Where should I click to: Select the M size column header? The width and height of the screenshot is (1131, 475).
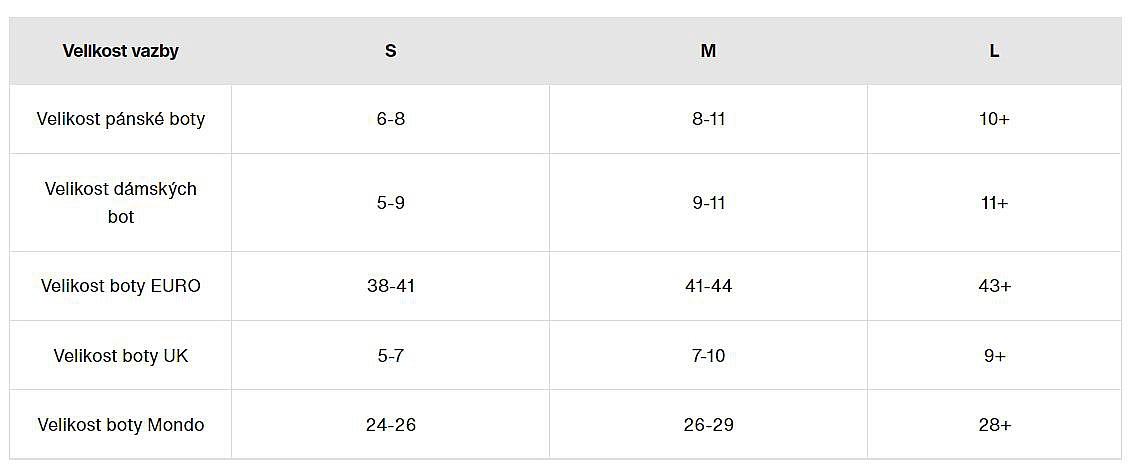(708, 51)
